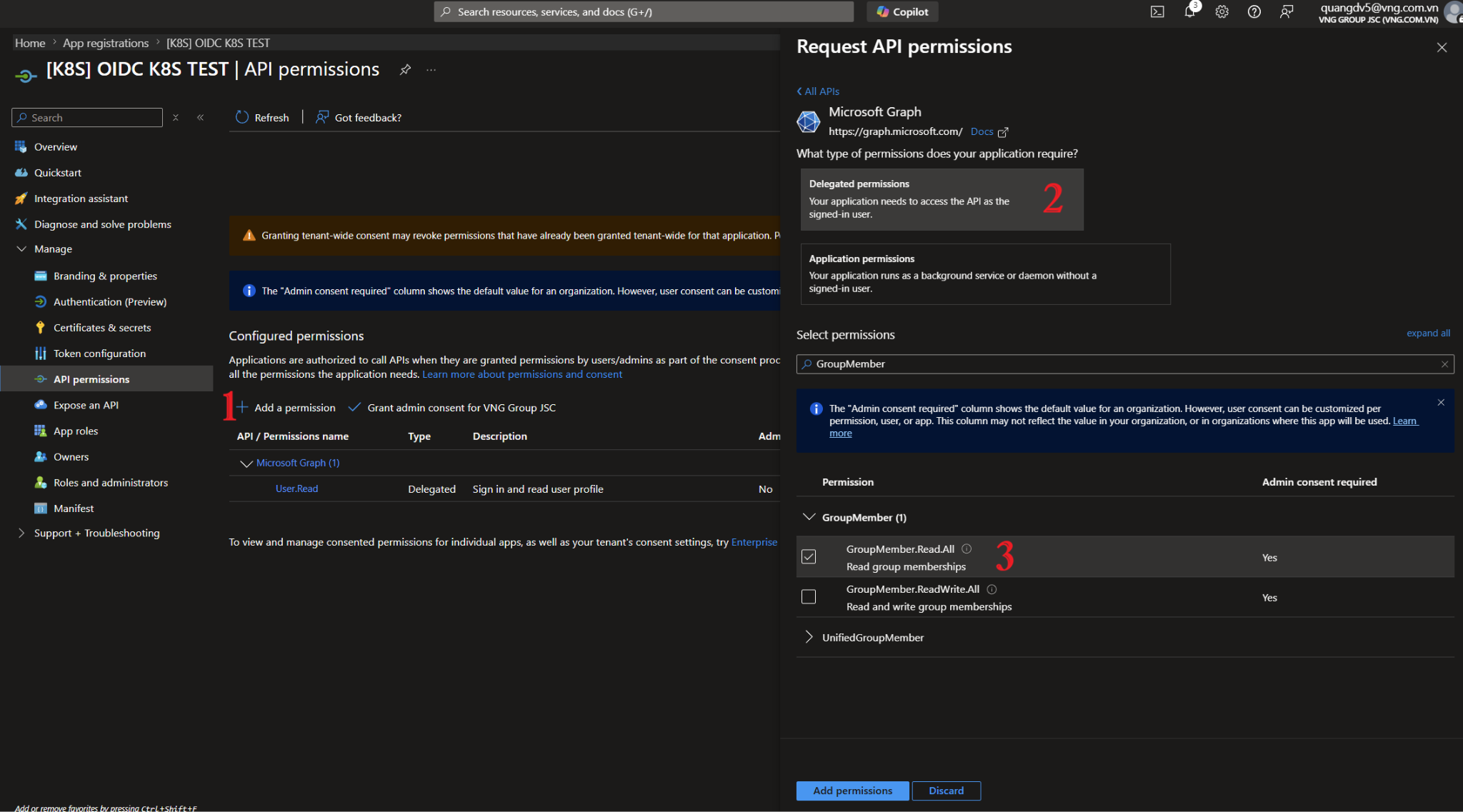Focus the top resource search box

[x=644, y=11]
